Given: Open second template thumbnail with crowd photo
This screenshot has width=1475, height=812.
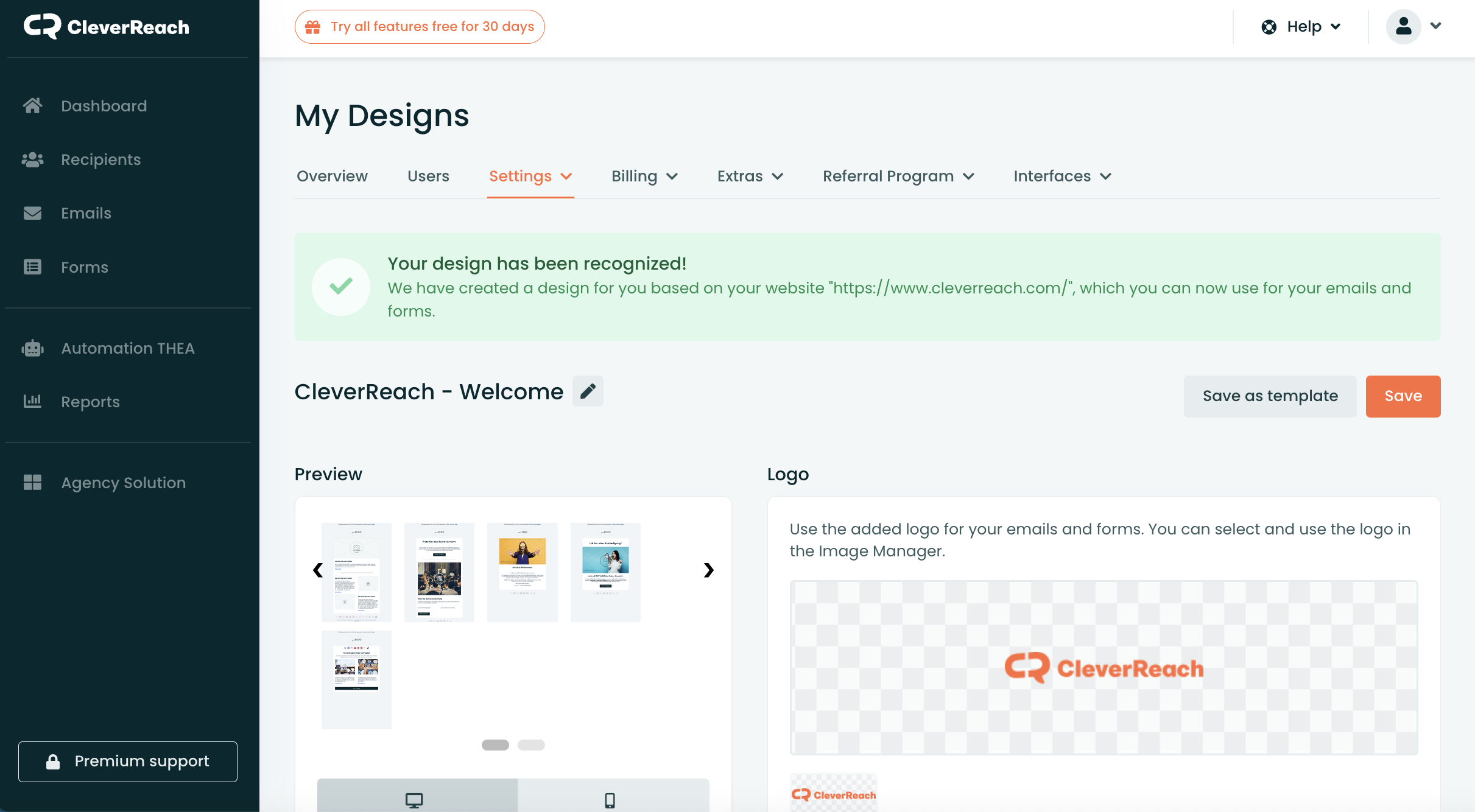Looking at the screenshot, I should click(x=439, y=572).
